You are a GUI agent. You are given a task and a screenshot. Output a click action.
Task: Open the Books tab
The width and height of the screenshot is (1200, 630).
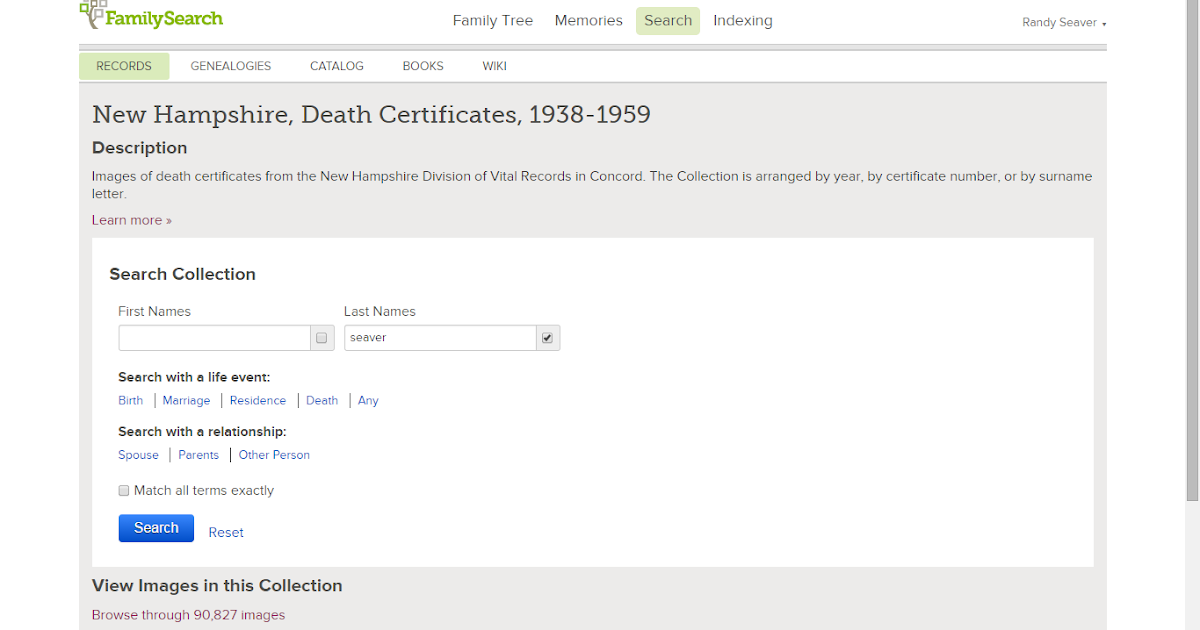[x=423, y=66]
